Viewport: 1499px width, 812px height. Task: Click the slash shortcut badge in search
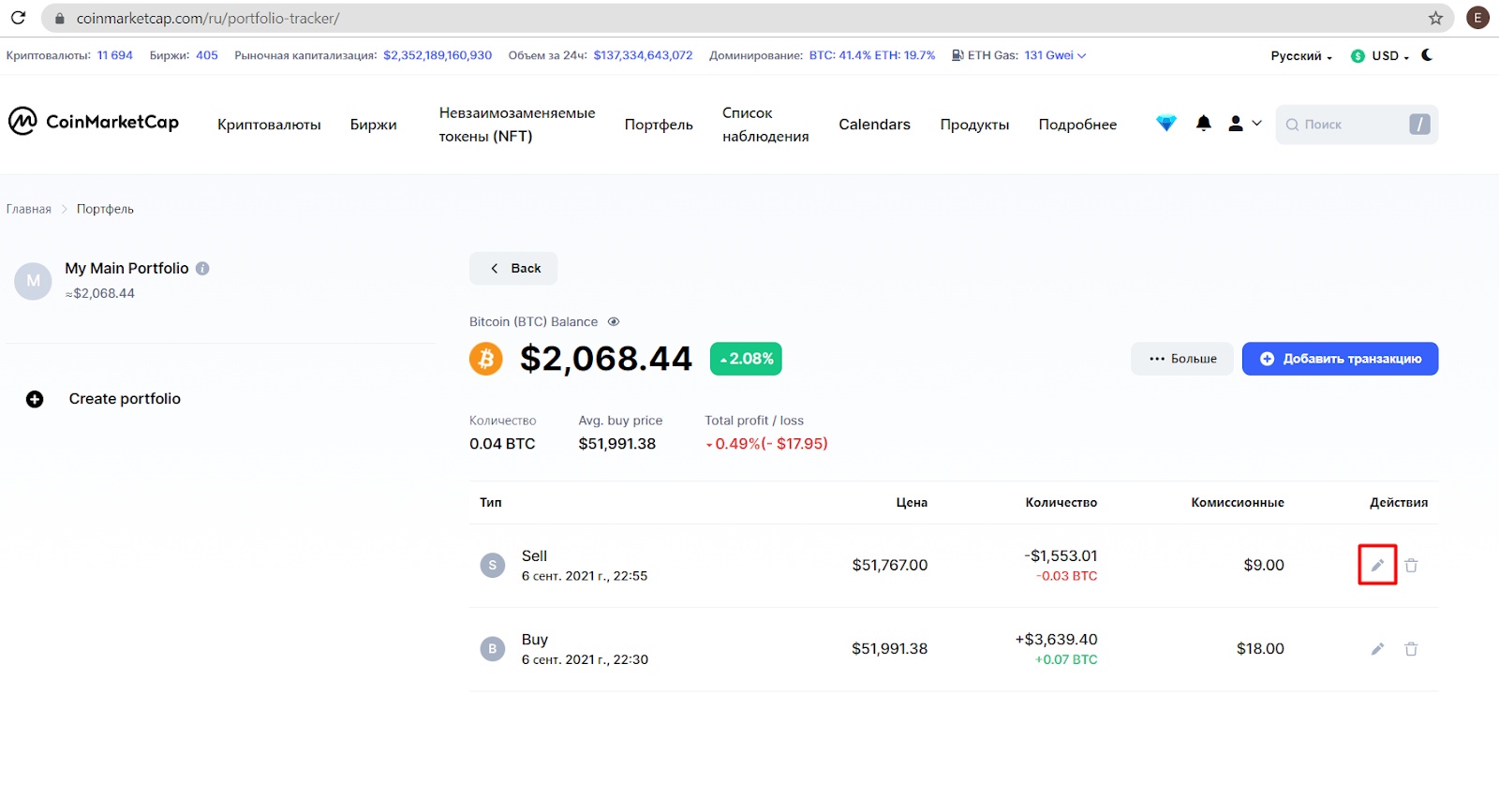click(x=1419, y=125)
